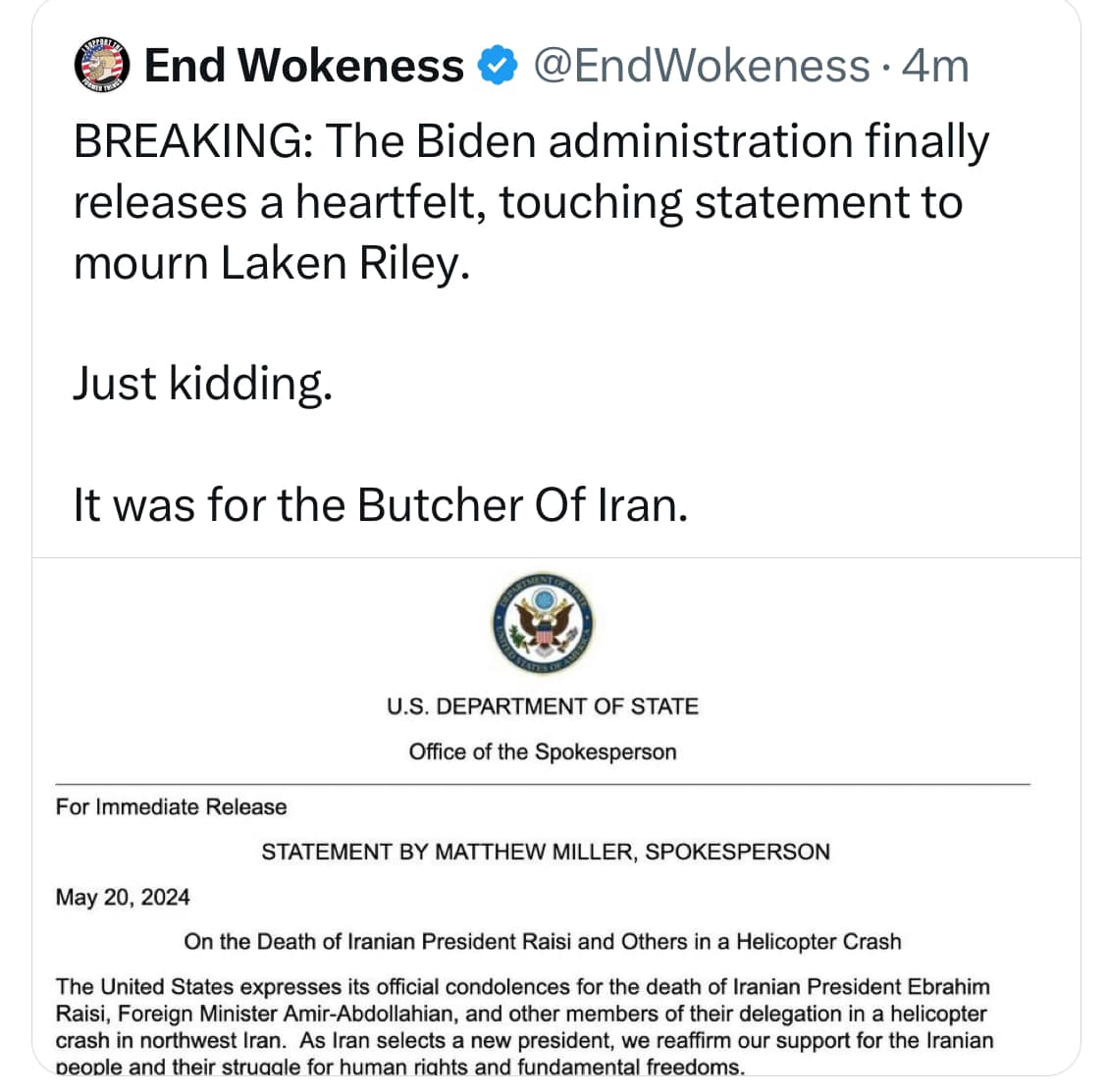
Task: Click the helicopter crash statement title
Action: pos(542,942)
